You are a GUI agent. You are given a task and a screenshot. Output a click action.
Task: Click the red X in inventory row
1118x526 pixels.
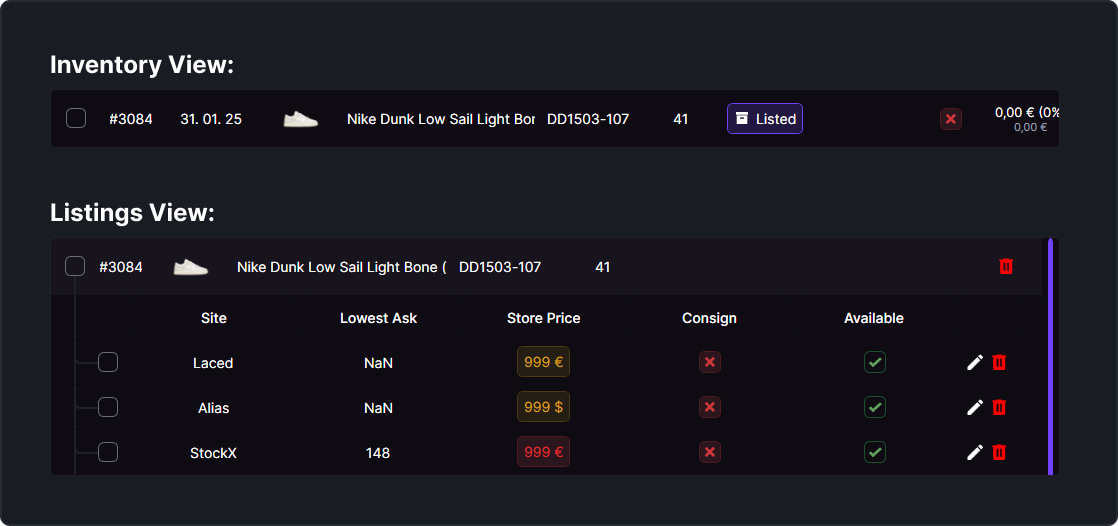click(x=951, y=119)
